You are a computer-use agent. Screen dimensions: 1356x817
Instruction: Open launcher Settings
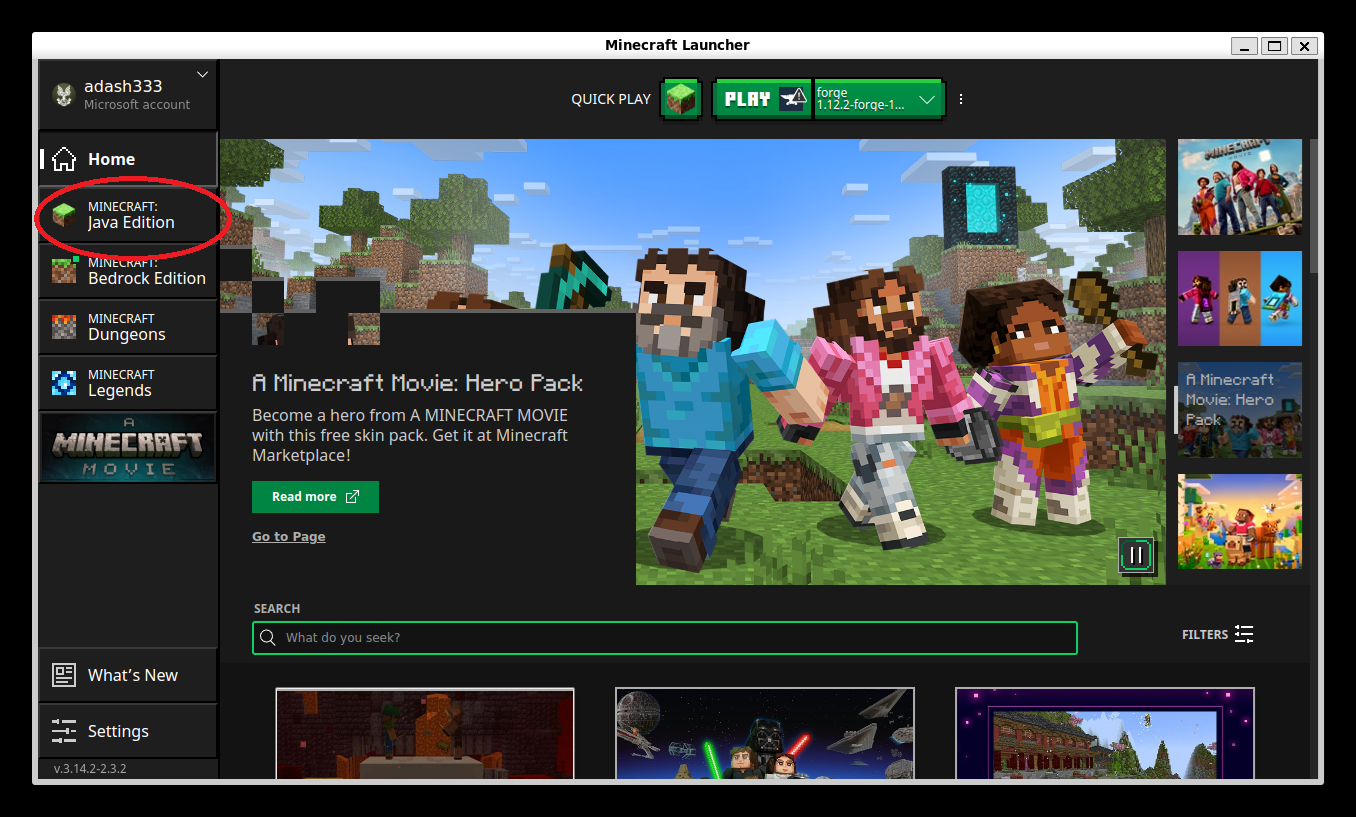128,731
